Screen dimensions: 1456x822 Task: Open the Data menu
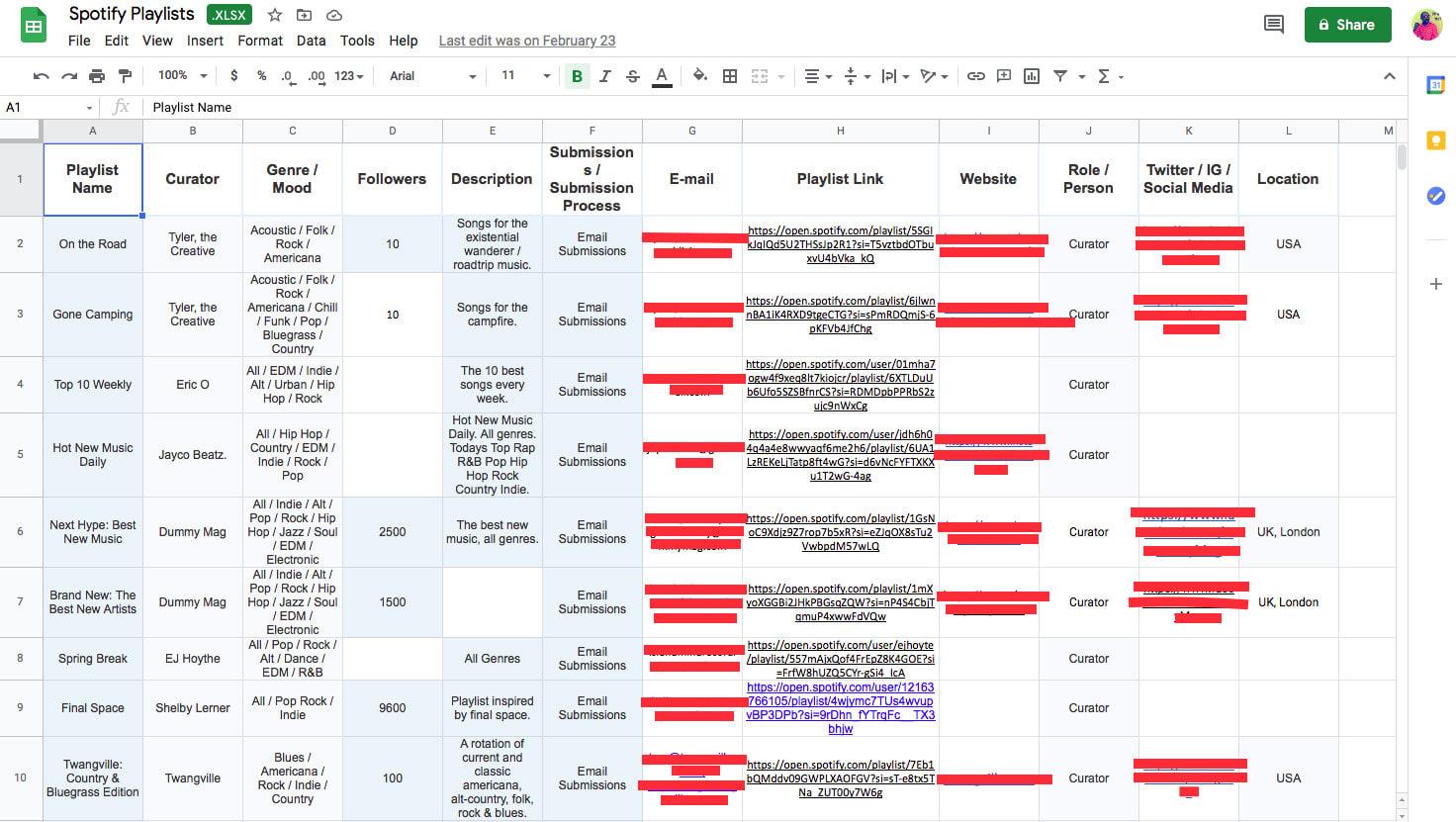point(311,41)
